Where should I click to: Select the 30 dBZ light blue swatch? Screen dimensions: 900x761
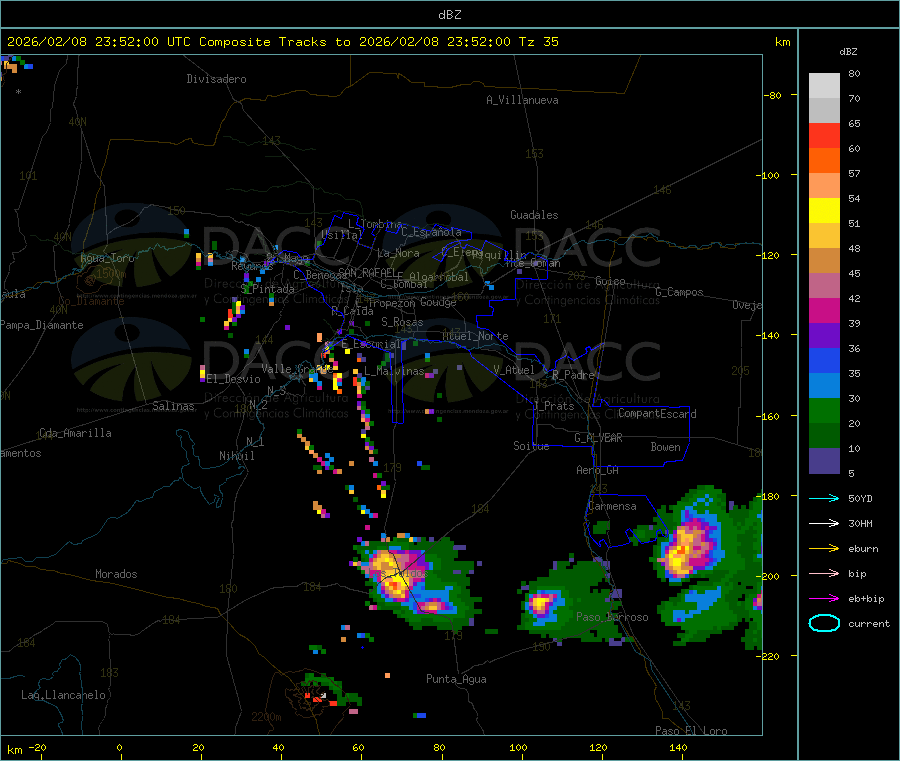824,386
